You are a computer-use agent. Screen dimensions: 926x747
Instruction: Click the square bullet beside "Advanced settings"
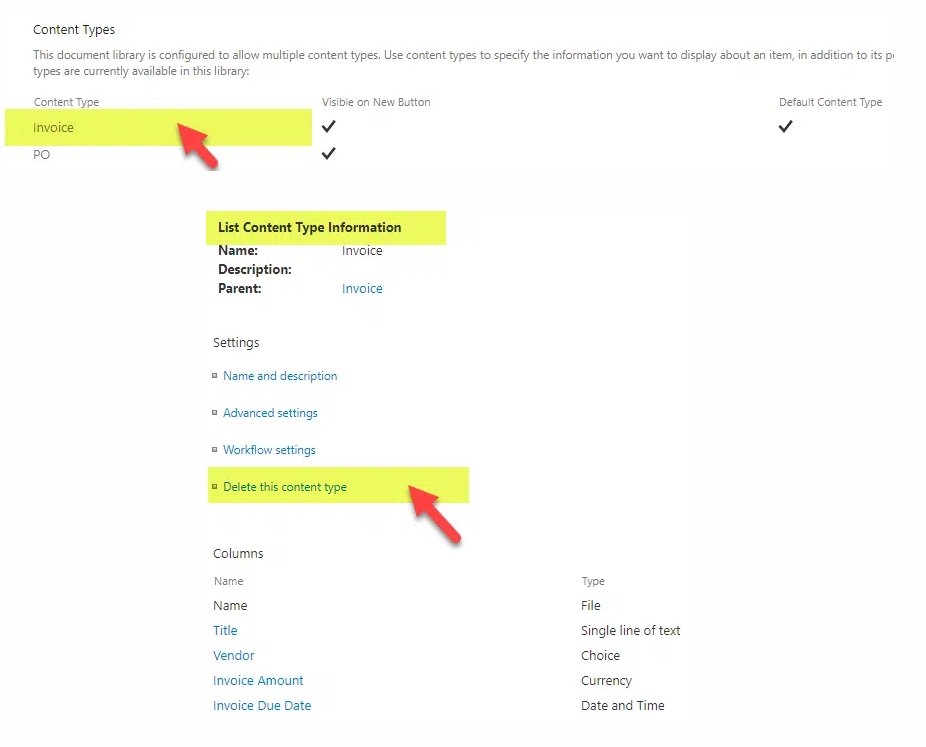click(x=215, y=412)
